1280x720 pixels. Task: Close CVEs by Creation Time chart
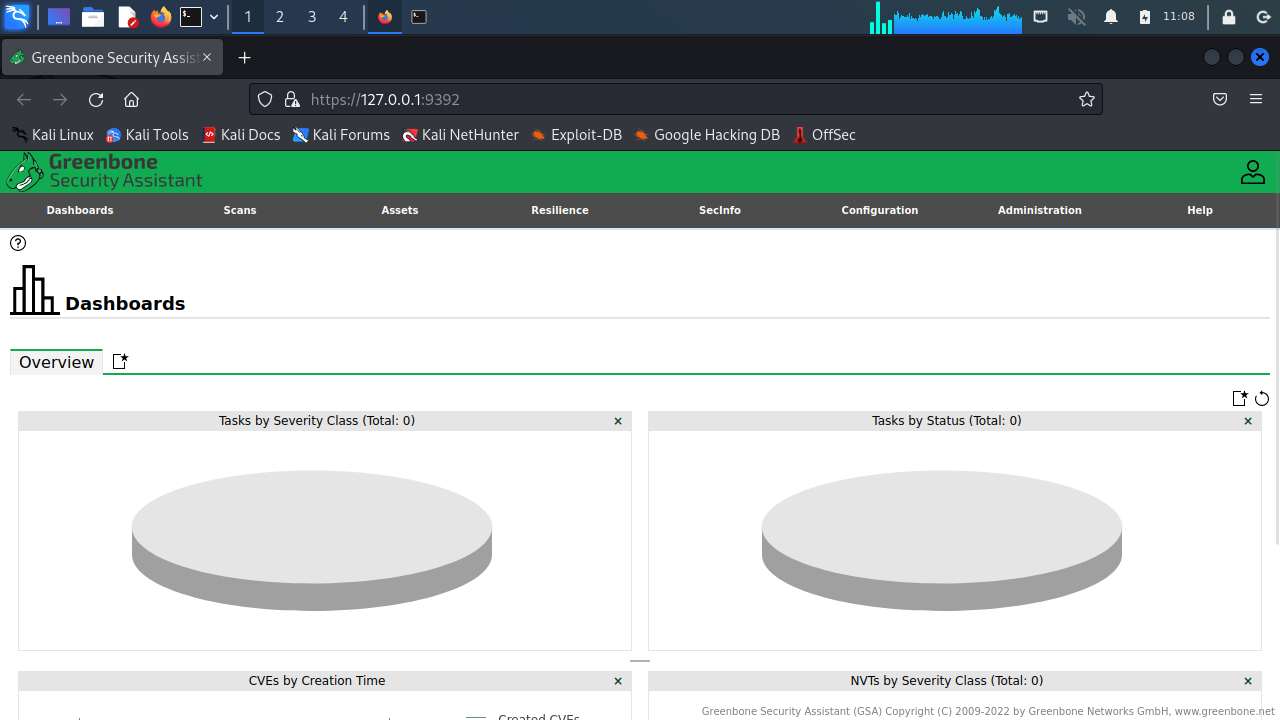(618, 681)
